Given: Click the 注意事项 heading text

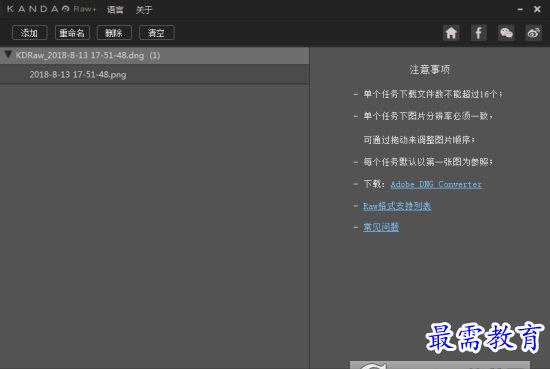Looking at the screenshot, I should 430,69.
